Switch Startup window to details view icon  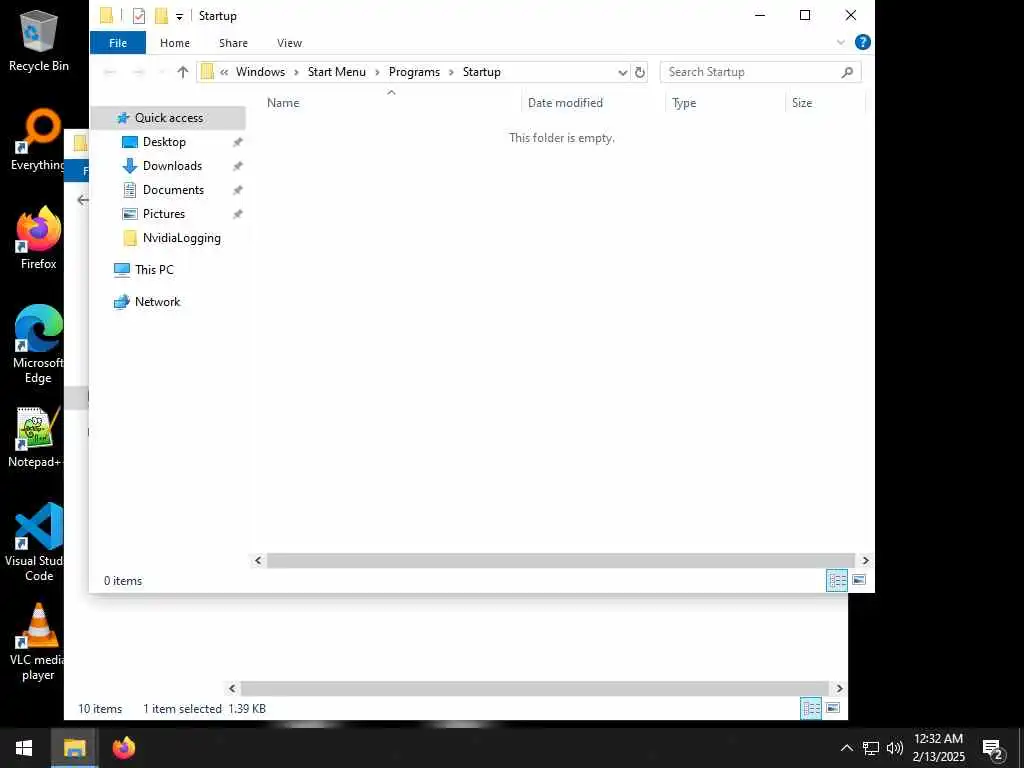(x=837, y=581)
